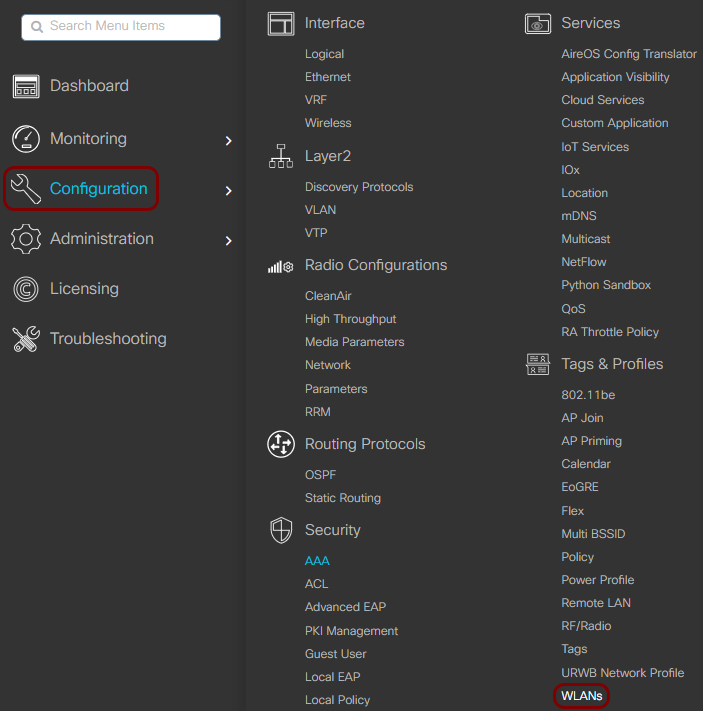703x711 pixels.
Task: Click the Tags & Profiles icon
Action: pyautogui.click(x=538, y=365)
